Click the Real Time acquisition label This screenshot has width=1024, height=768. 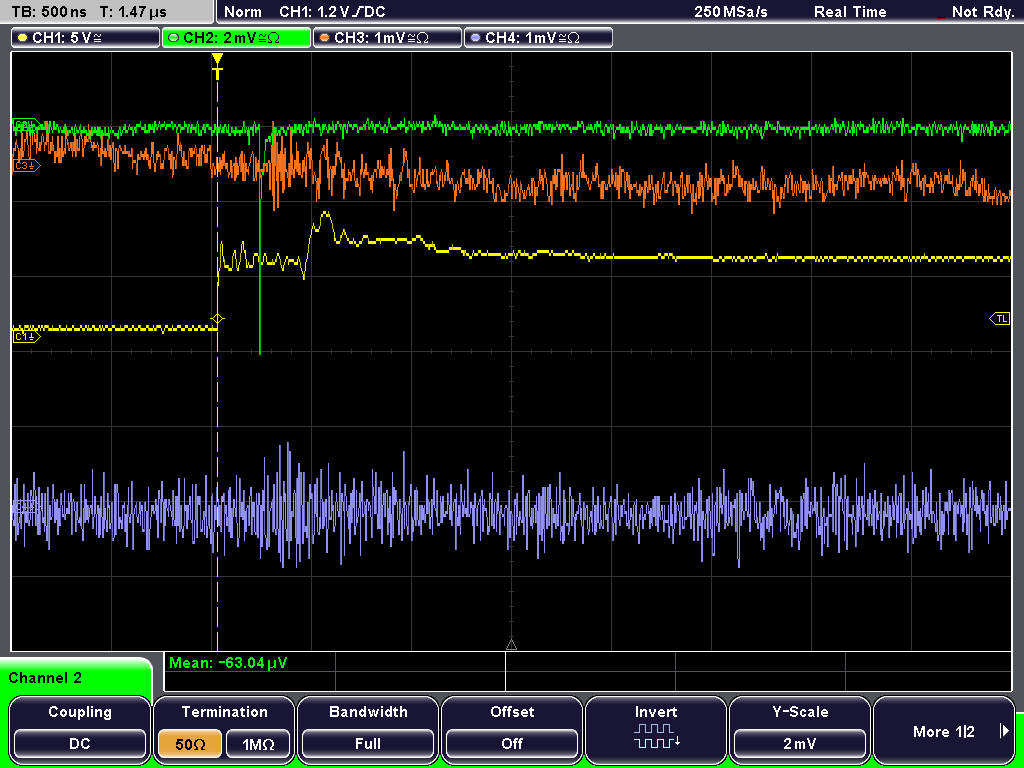click(850, 12)
